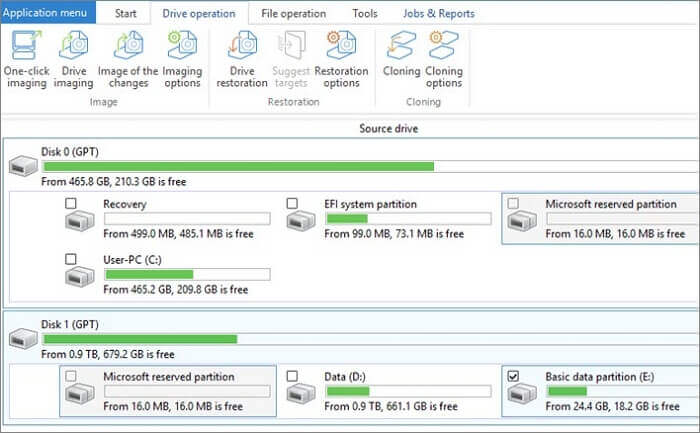Select the Disk 1 (GPT) drive icon
The image size is (700, 433).
click(x=22, y=338)
